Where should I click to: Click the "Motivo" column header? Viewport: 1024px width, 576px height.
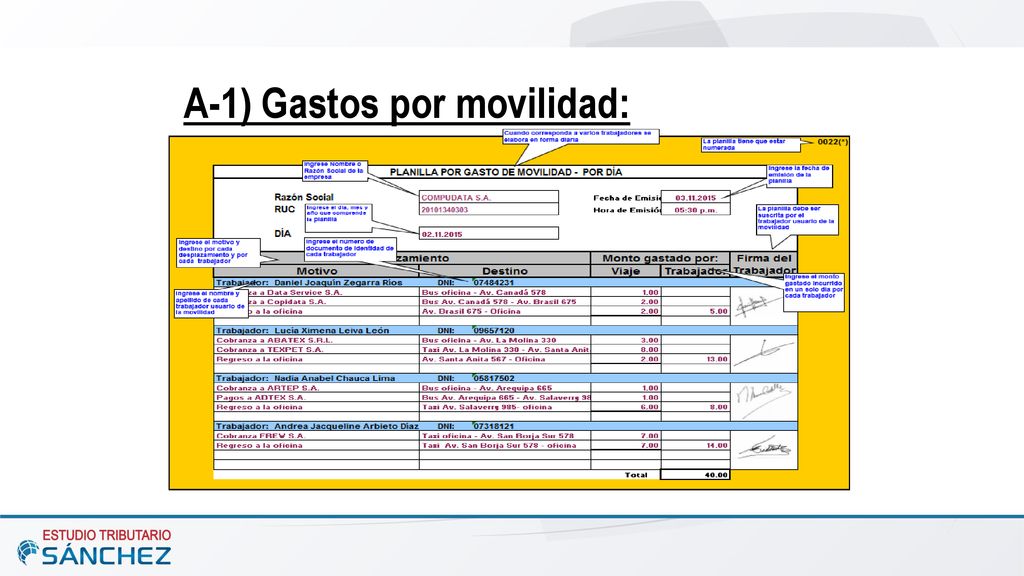click(x=317, y=271)
